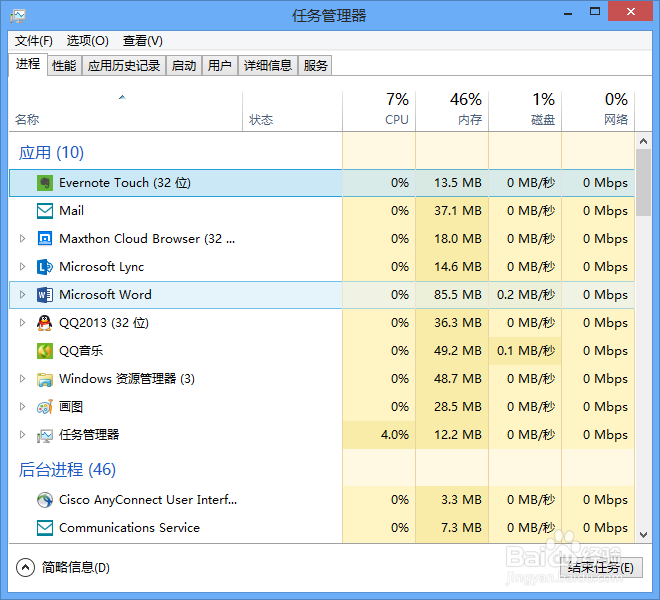Switch to the 性能 tab

[x=64, y=66]
